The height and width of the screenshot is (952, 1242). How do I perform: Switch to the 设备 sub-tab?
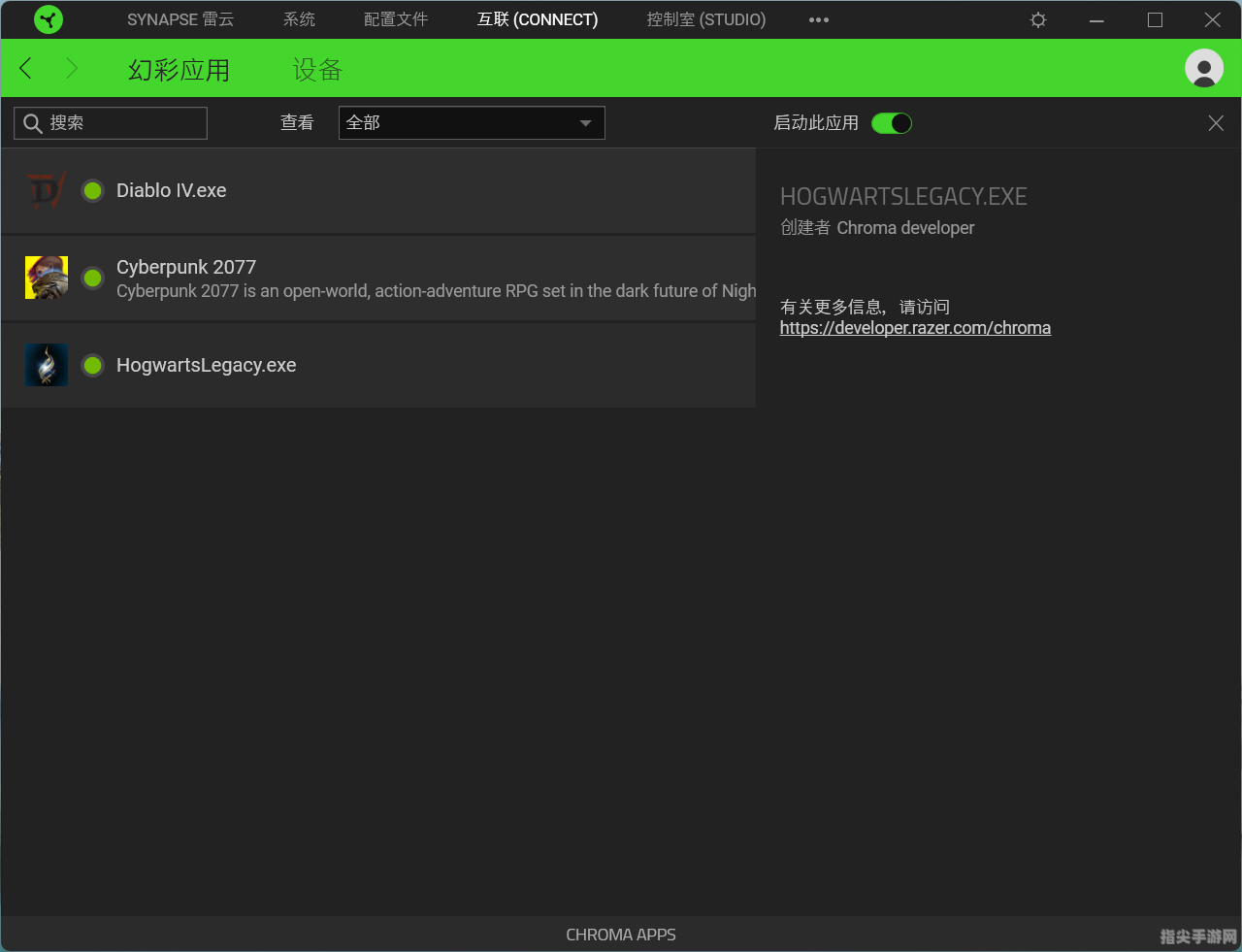(x=318, y=70)
